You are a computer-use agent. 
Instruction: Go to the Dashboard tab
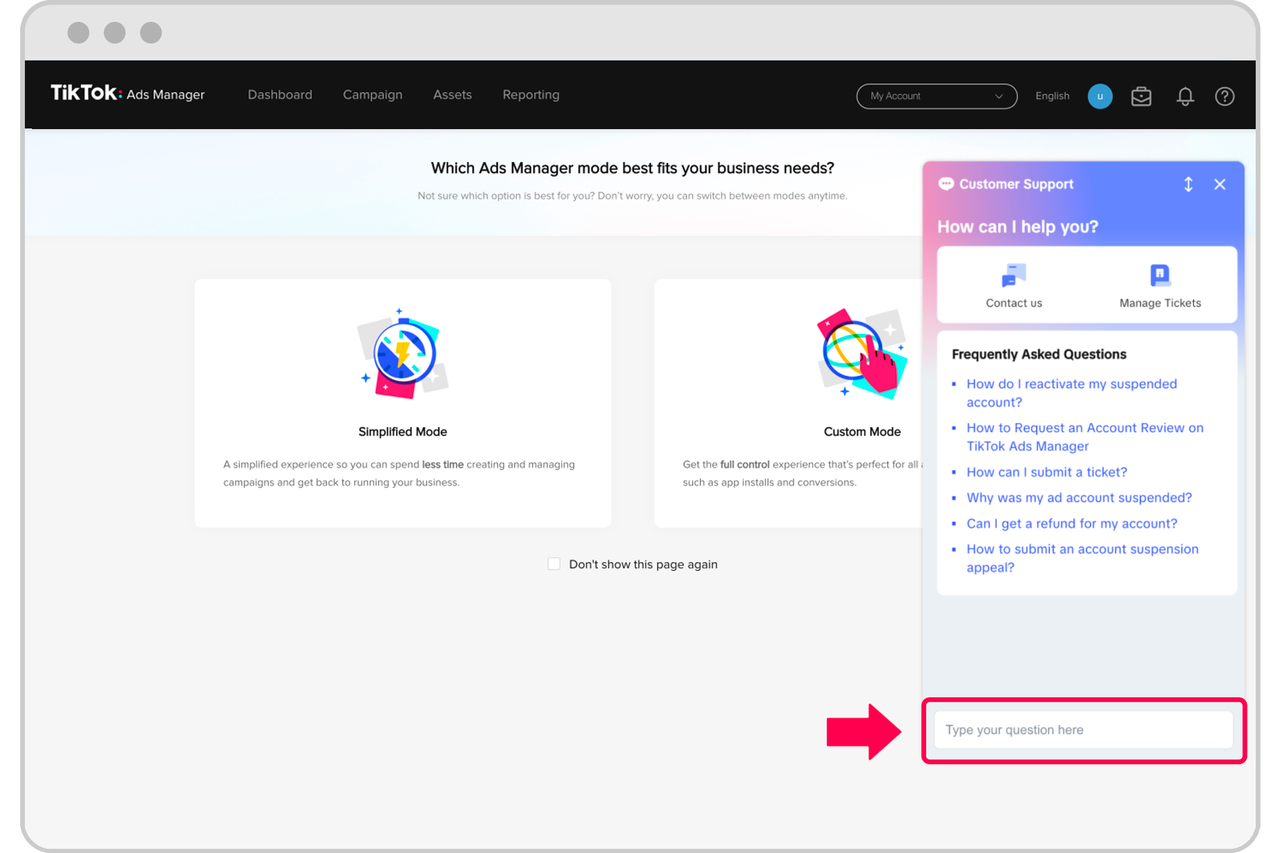pyautogui.click(x=280, y=95)
